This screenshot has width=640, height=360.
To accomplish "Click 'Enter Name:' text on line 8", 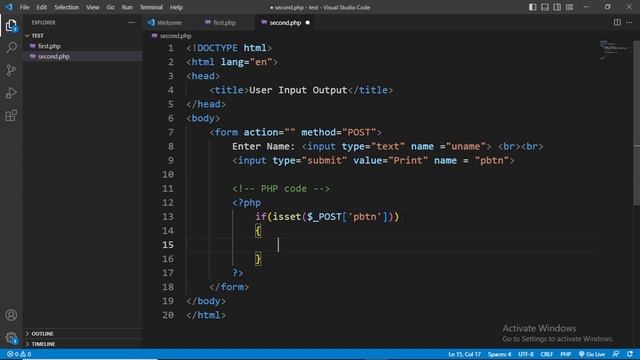I will [x=263, y=147].
